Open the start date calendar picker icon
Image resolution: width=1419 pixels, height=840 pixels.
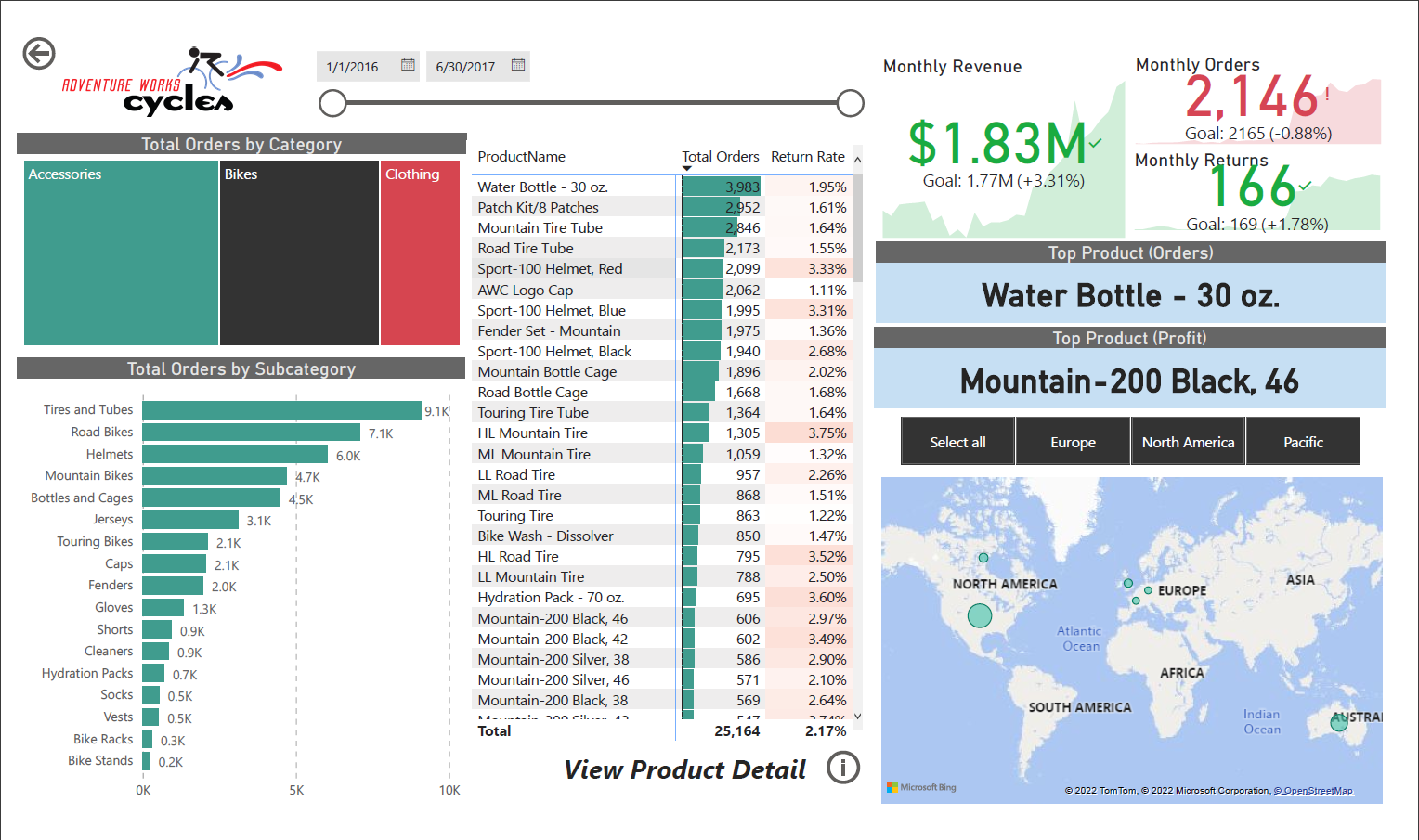[407, 66]
